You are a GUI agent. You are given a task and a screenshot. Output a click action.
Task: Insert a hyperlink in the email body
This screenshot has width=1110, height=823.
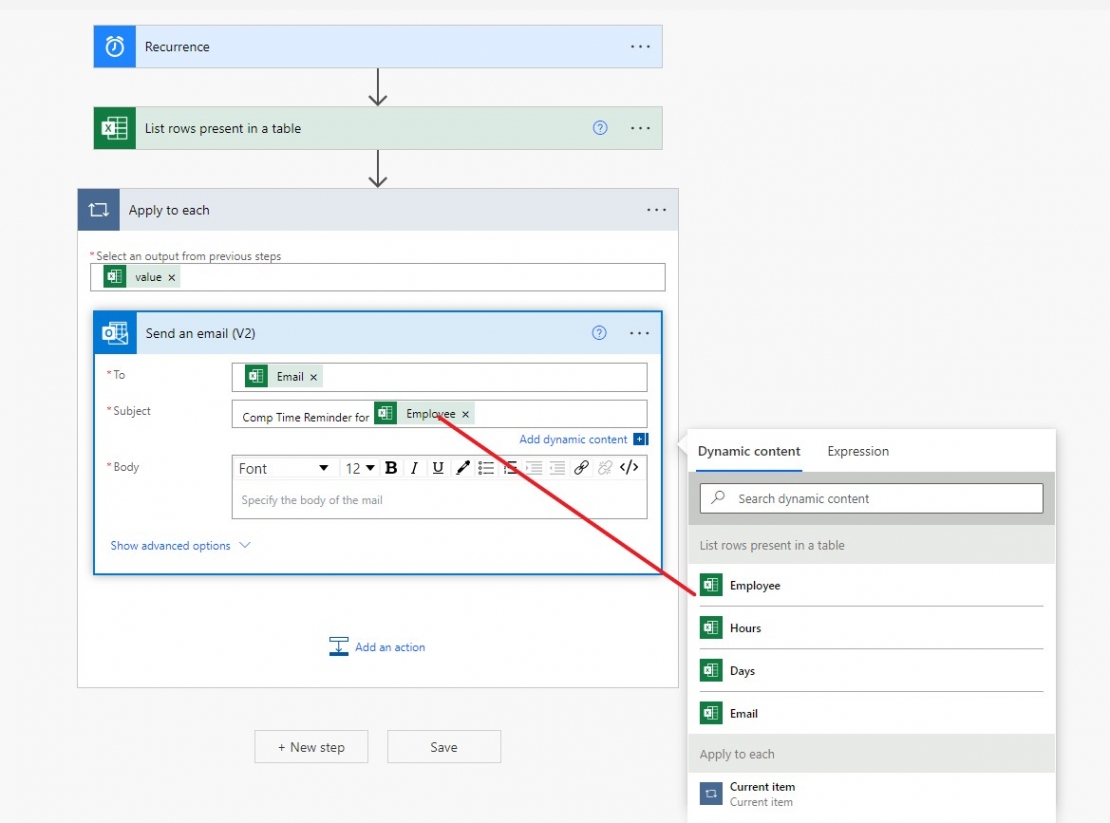click(581, 467)
